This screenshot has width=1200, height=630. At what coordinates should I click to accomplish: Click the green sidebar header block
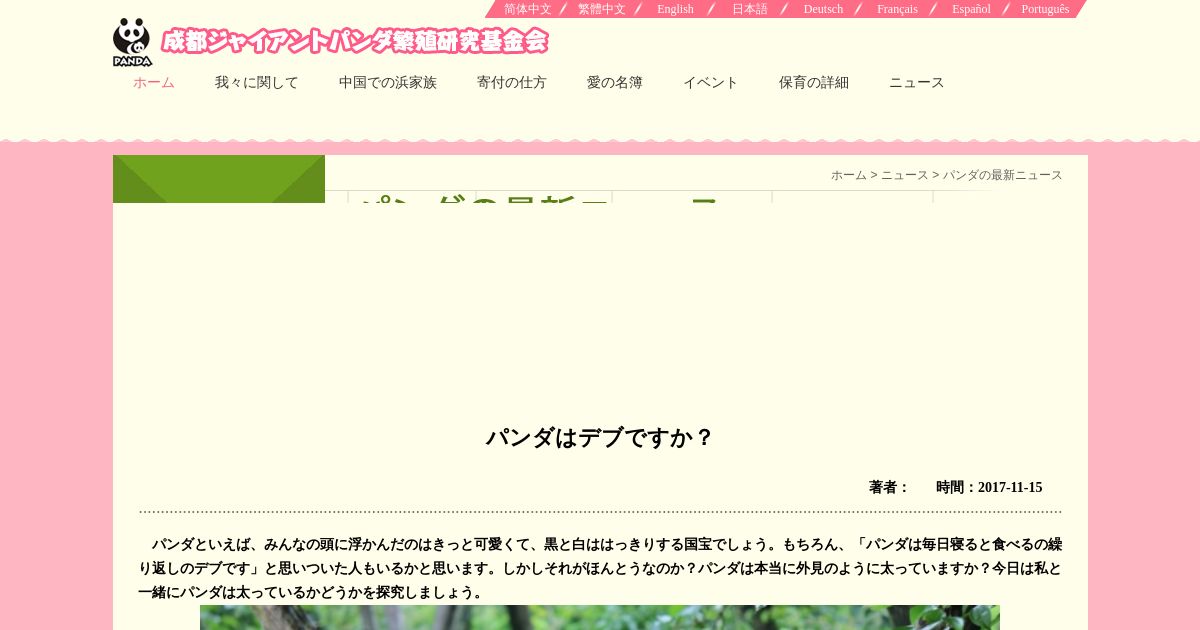(219, 179)
